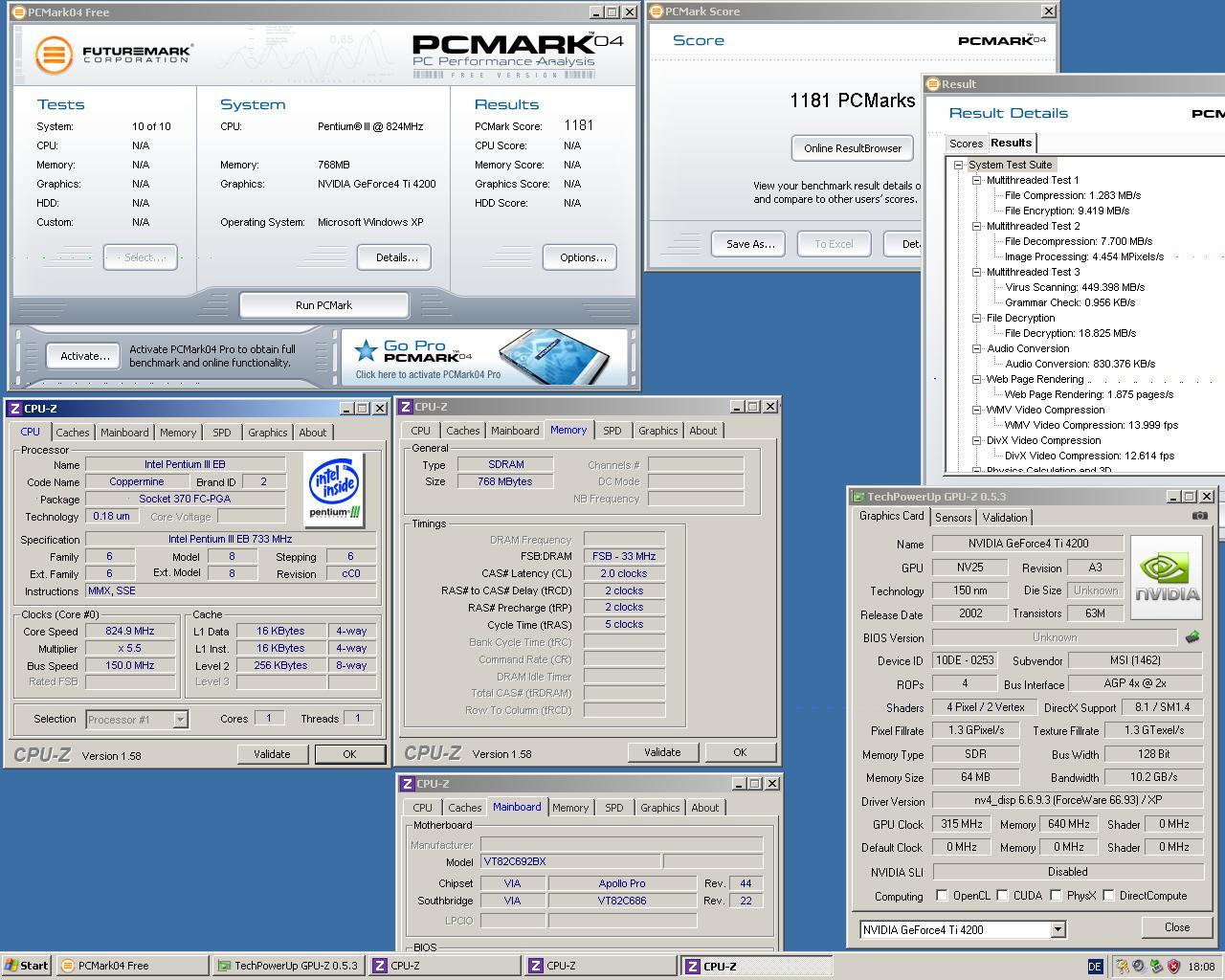Image resolution: width=1225 pixels, height=980 pixels.
Task: Click the PCMark Score window title icon
Action: (656, 11)
